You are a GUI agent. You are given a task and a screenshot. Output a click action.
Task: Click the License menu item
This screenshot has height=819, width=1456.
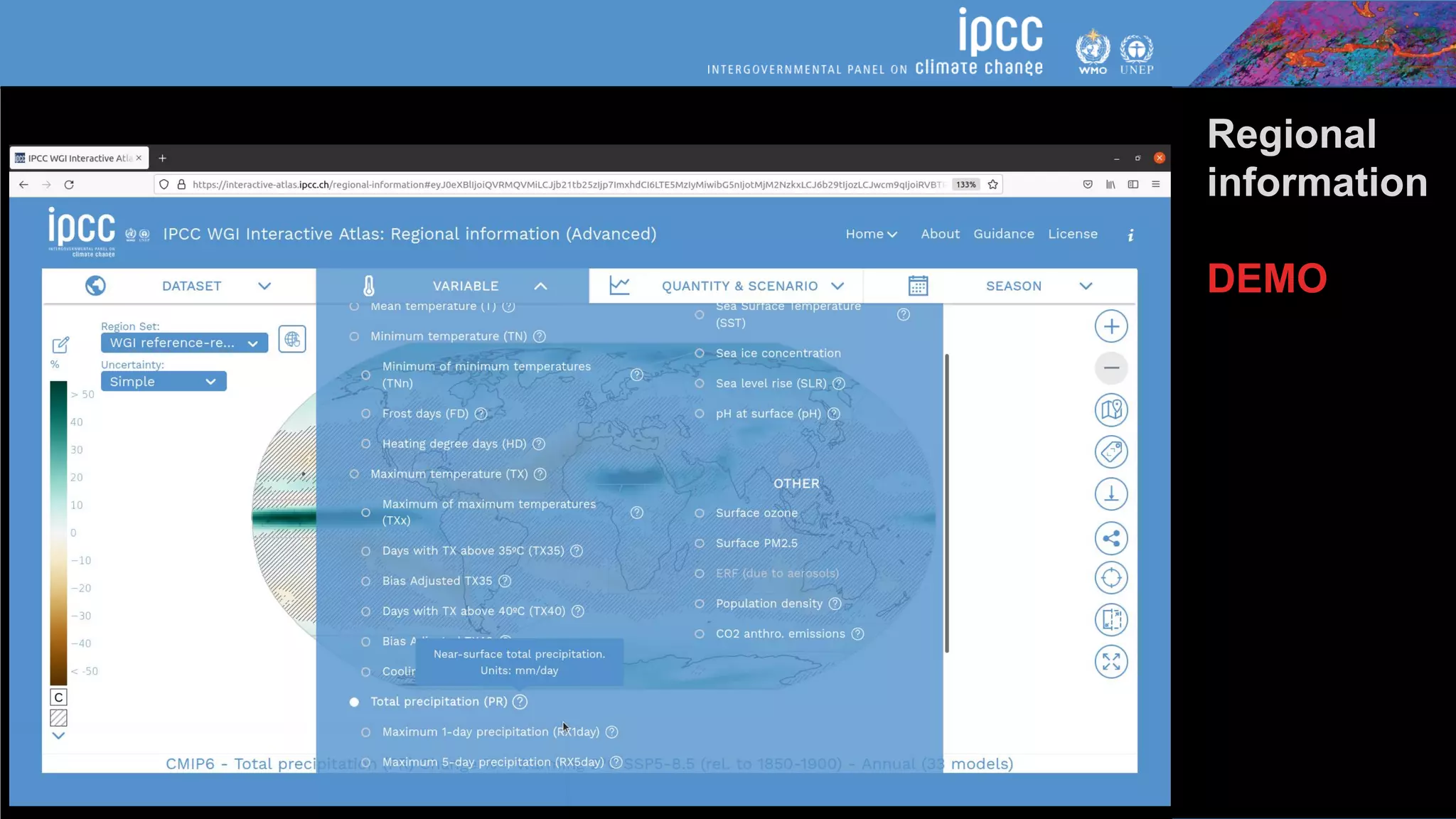point(1072,234)
